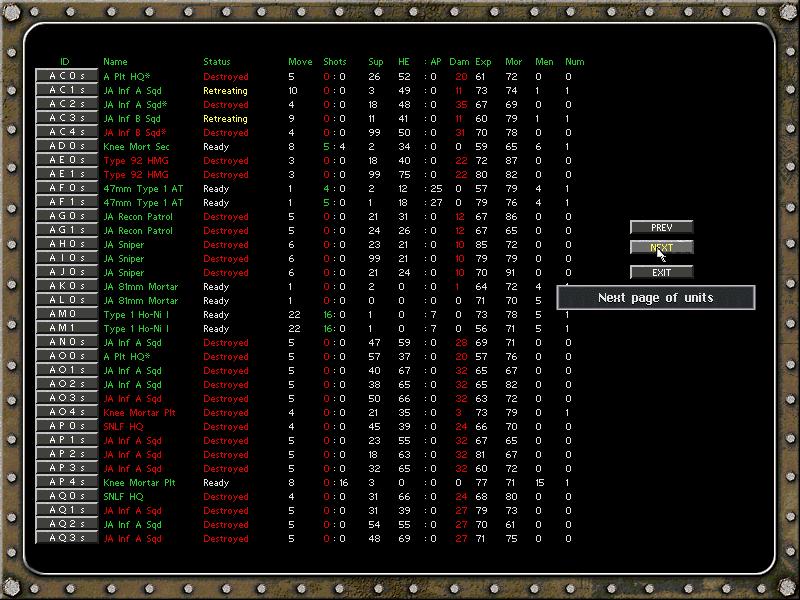Click the Shots column header
Viewport: 800px width, 600px height.
(335, 62)
